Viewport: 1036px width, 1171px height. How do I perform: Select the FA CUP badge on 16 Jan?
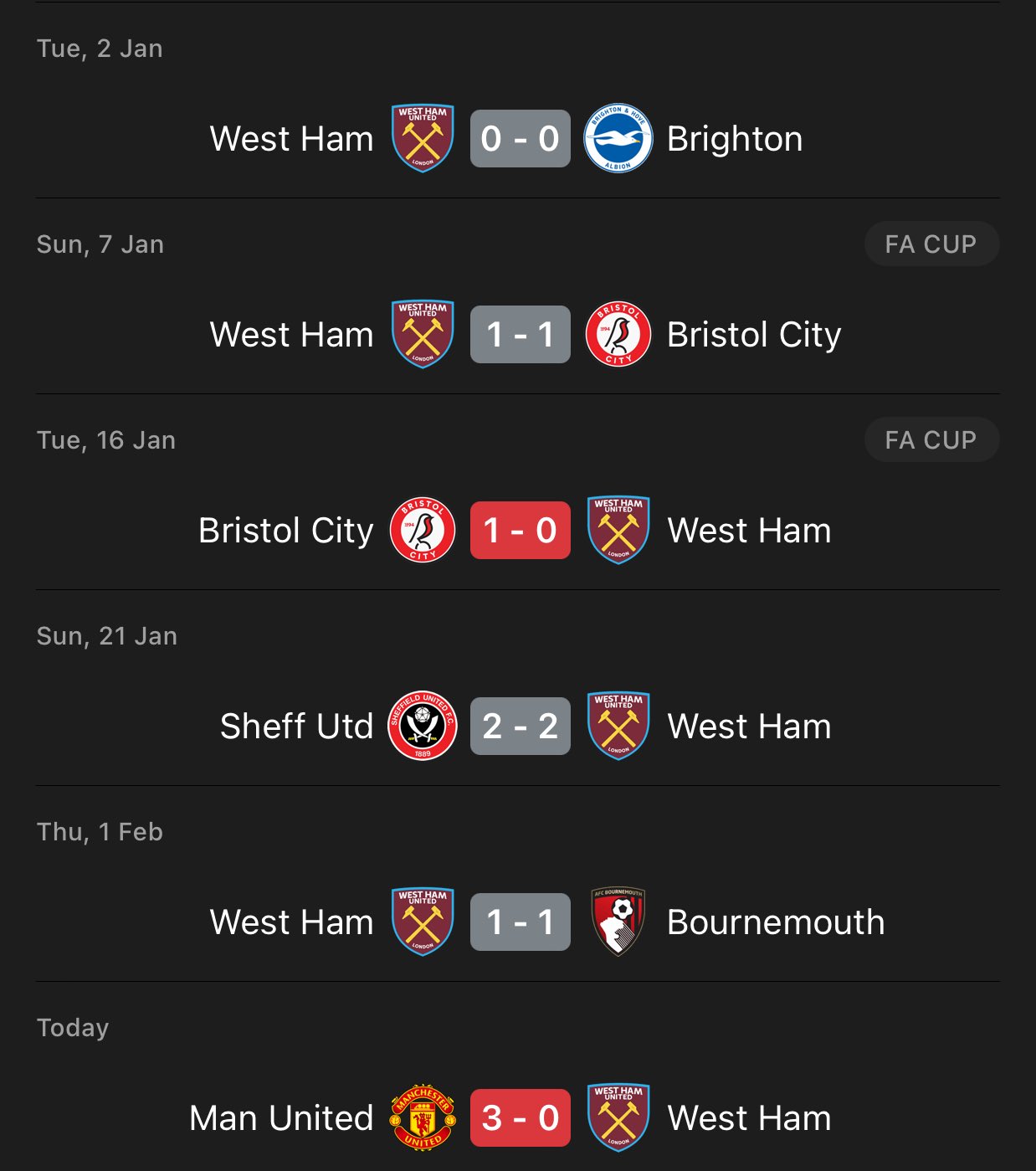[x=931, y=440]
